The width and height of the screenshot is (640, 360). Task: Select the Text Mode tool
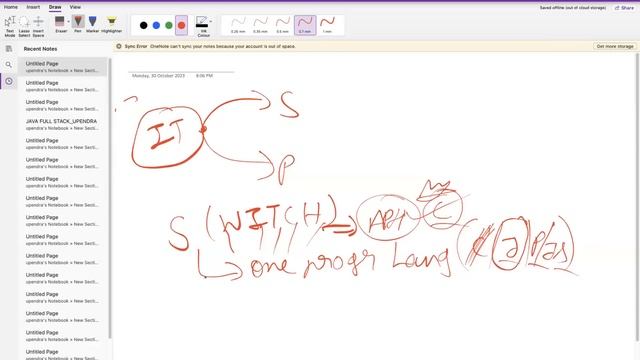[x=10, y=26]
